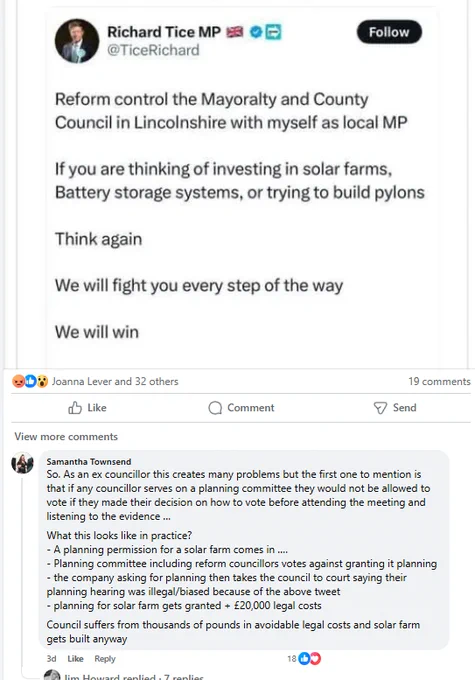
Task: Open the post reaction emoji summary
Action: pos(30,382)
